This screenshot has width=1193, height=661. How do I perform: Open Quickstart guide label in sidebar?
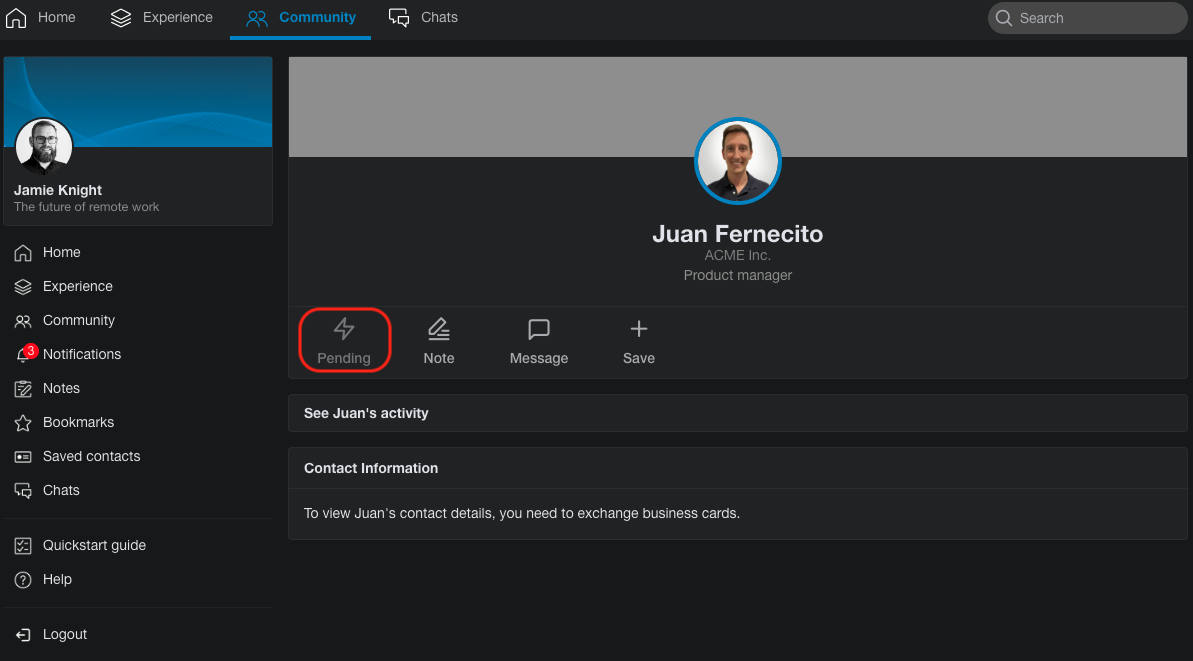tap(94, 545)
